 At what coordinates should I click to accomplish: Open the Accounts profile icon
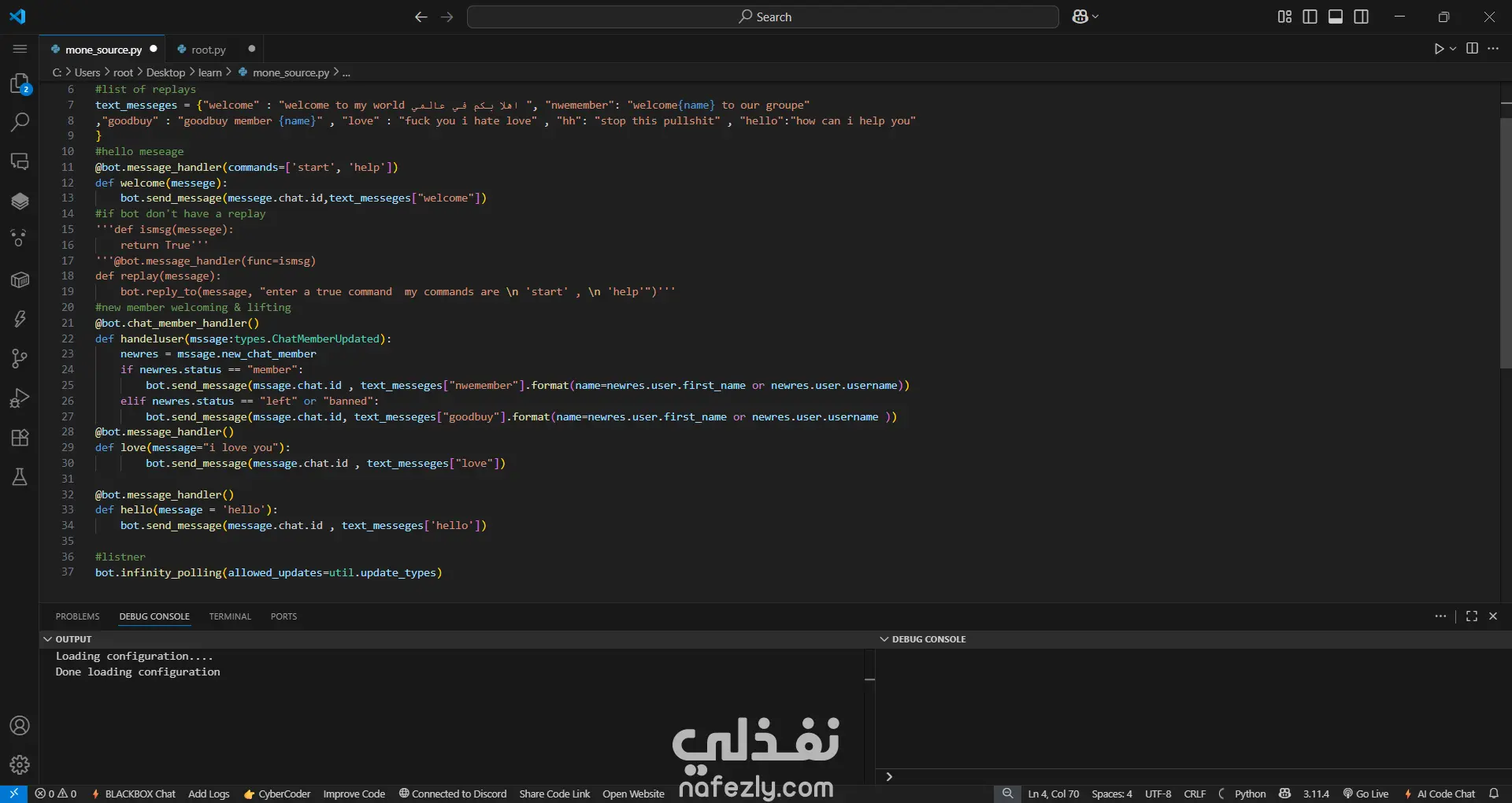[x=20, y=726]
